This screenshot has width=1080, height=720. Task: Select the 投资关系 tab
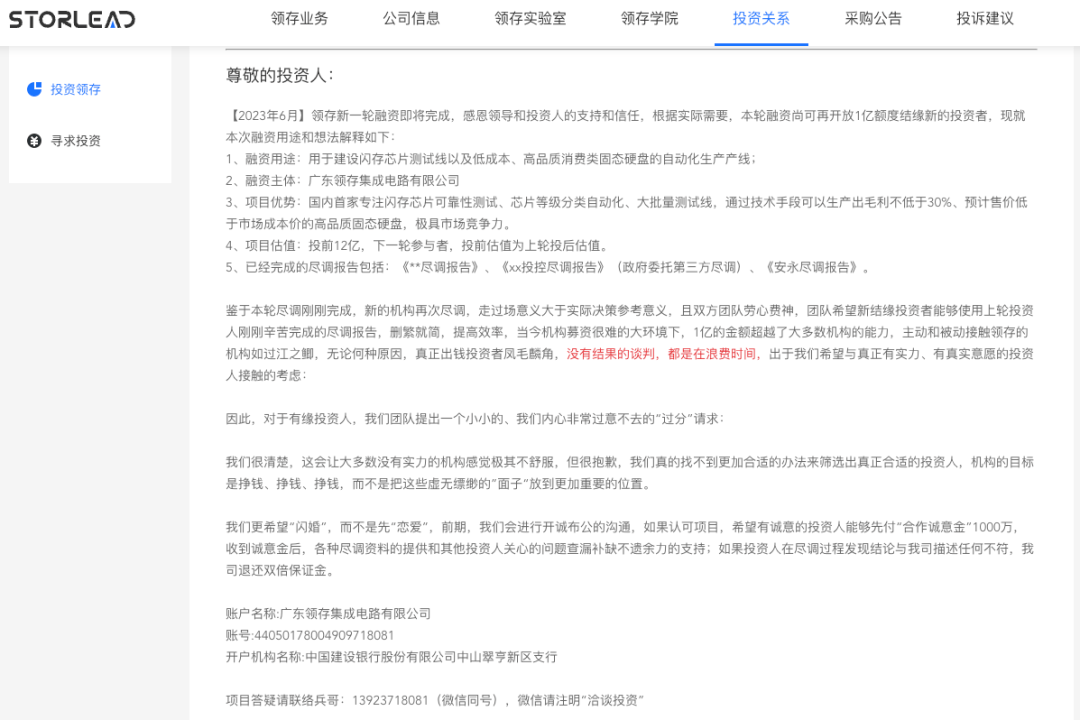click(761, 19)
